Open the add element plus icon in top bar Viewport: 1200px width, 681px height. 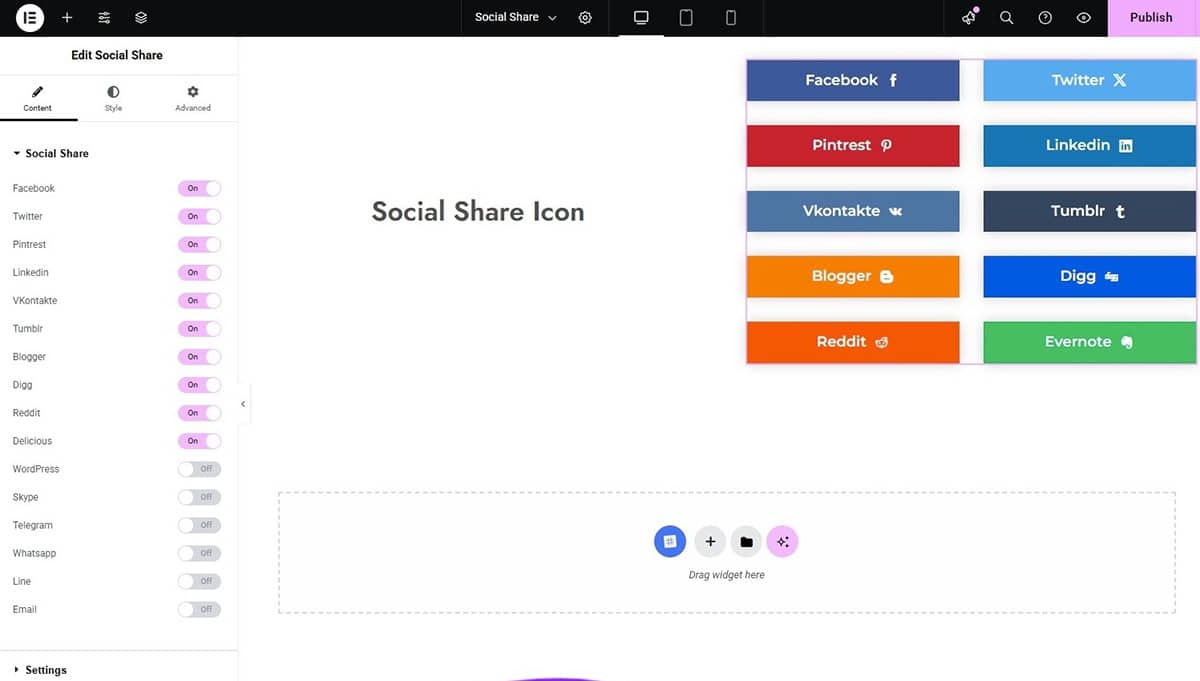67,18
